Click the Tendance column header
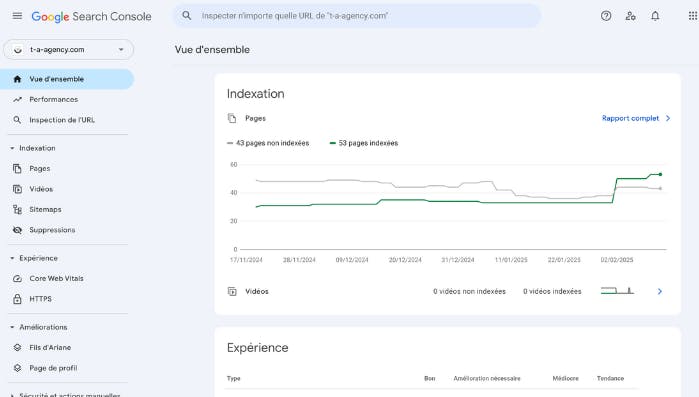Image resolution: width=699 pixels, height=397 pixels. pos(610,378)
